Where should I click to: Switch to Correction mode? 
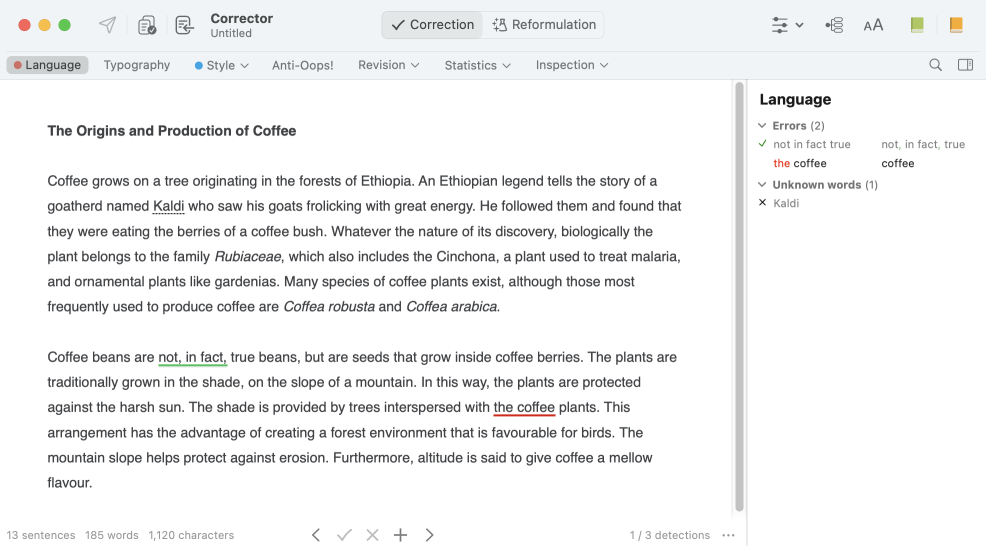tap(432, 25)
